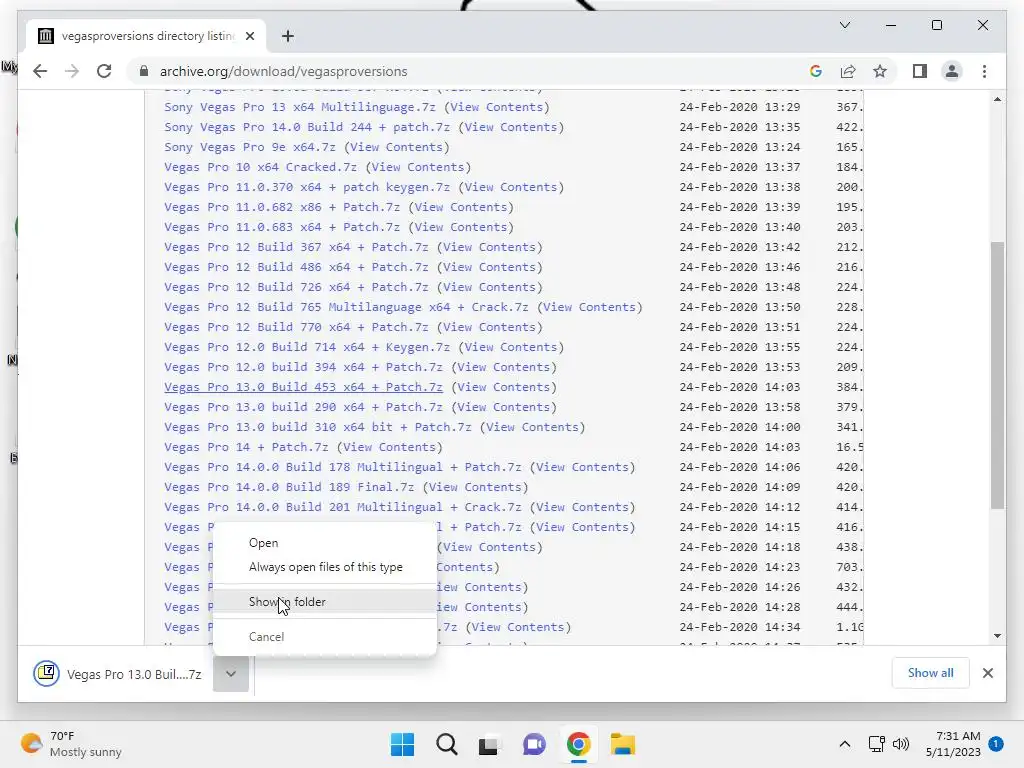Viewport: 1024px width, 768px height.
Task: Choose Open from download menu
Action: pos(263,543)
